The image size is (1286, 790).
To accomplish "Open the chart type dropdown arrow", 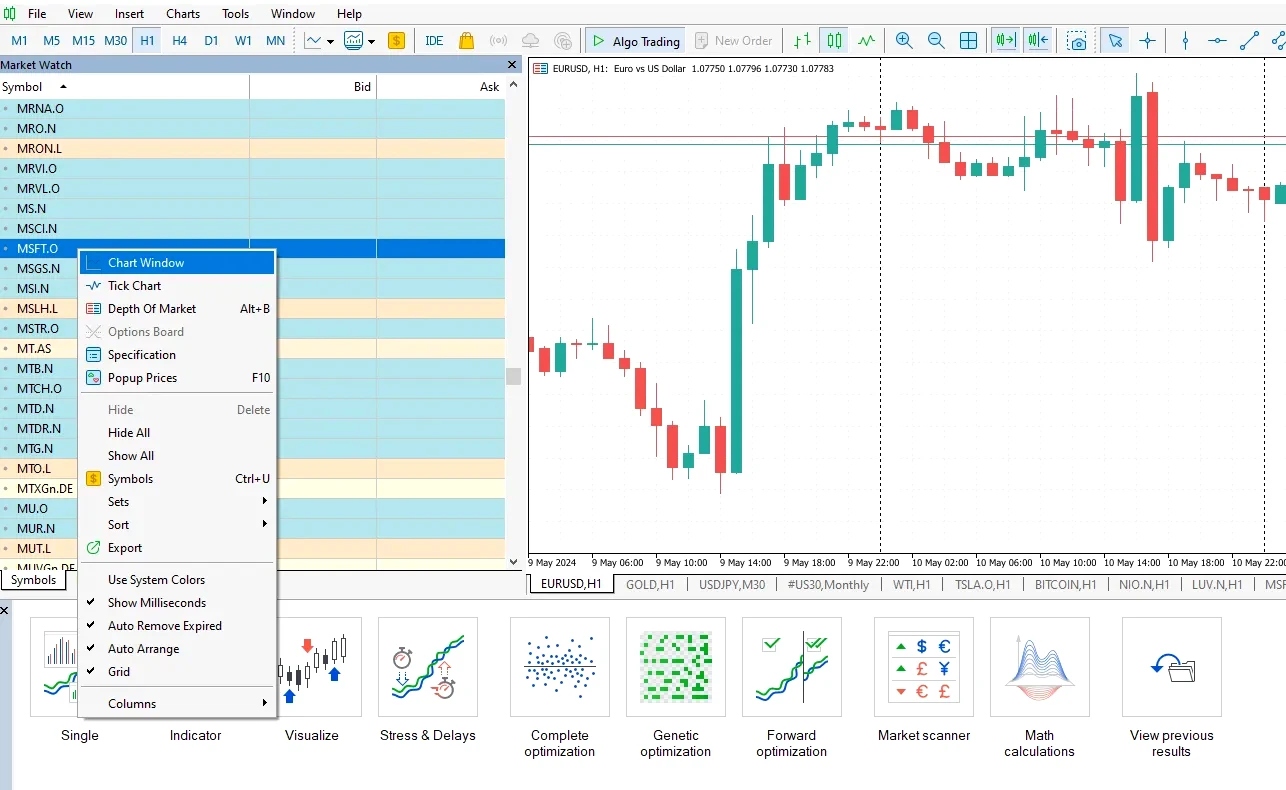I will [330, 42].
